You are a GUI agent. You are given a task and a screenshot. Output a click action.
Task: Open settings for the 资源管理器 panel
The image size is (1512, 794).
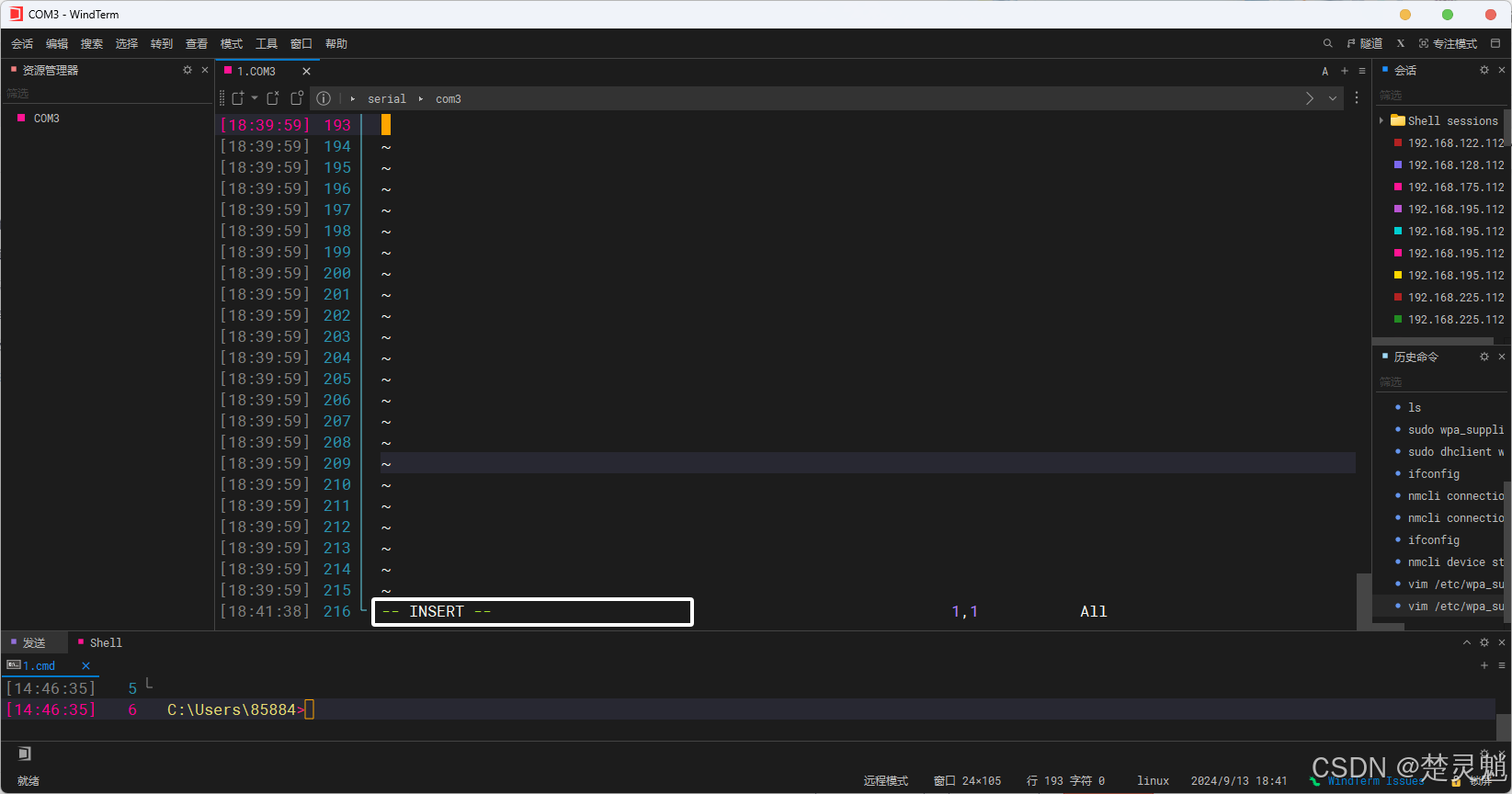[x=188, y=70]
